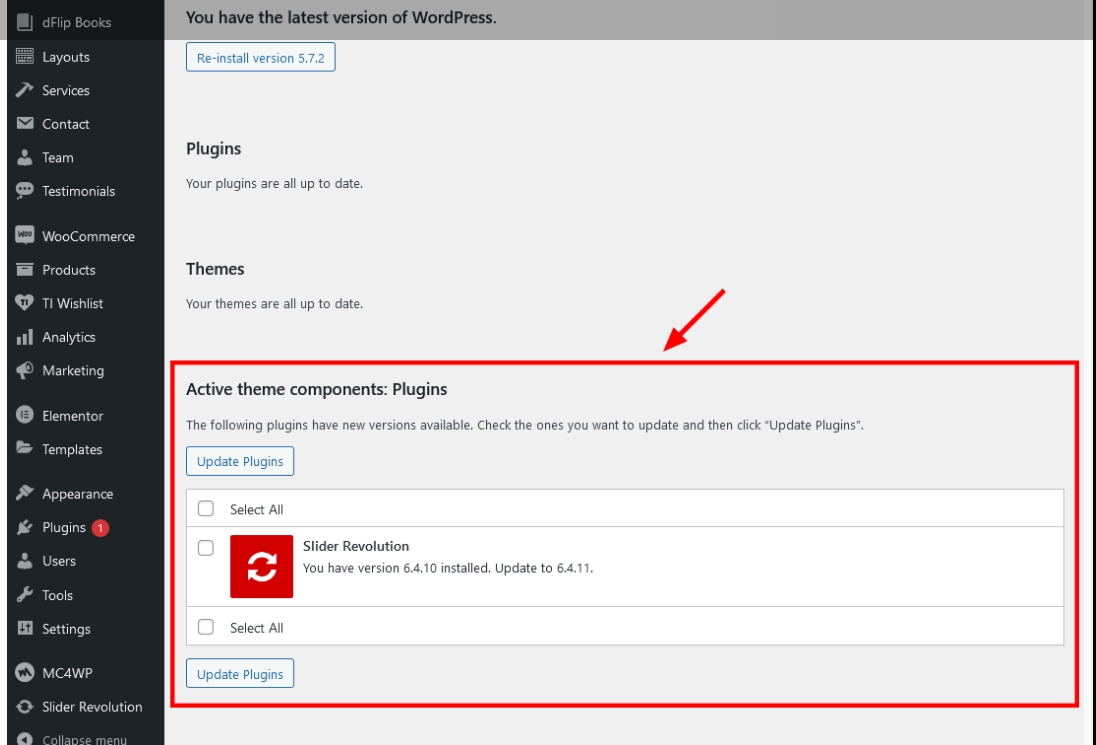Click the Re-install version 5.7.2 button
This screenshot has height=745, width=1096.
tap(261, 57)
